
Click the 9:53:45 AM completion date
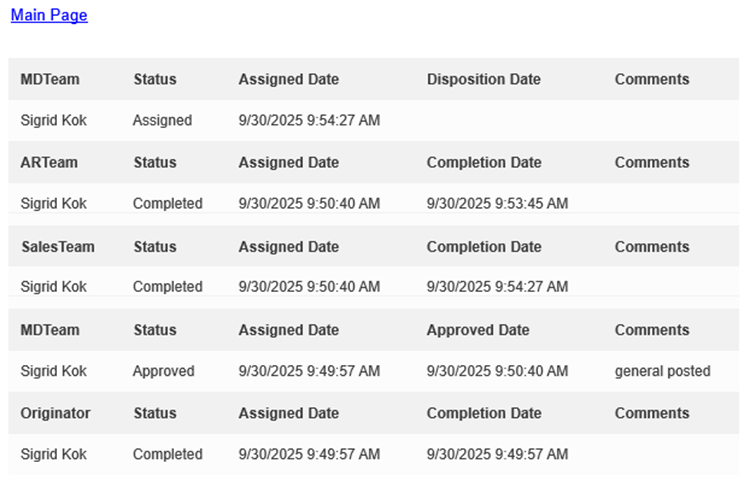coord(497,204)
